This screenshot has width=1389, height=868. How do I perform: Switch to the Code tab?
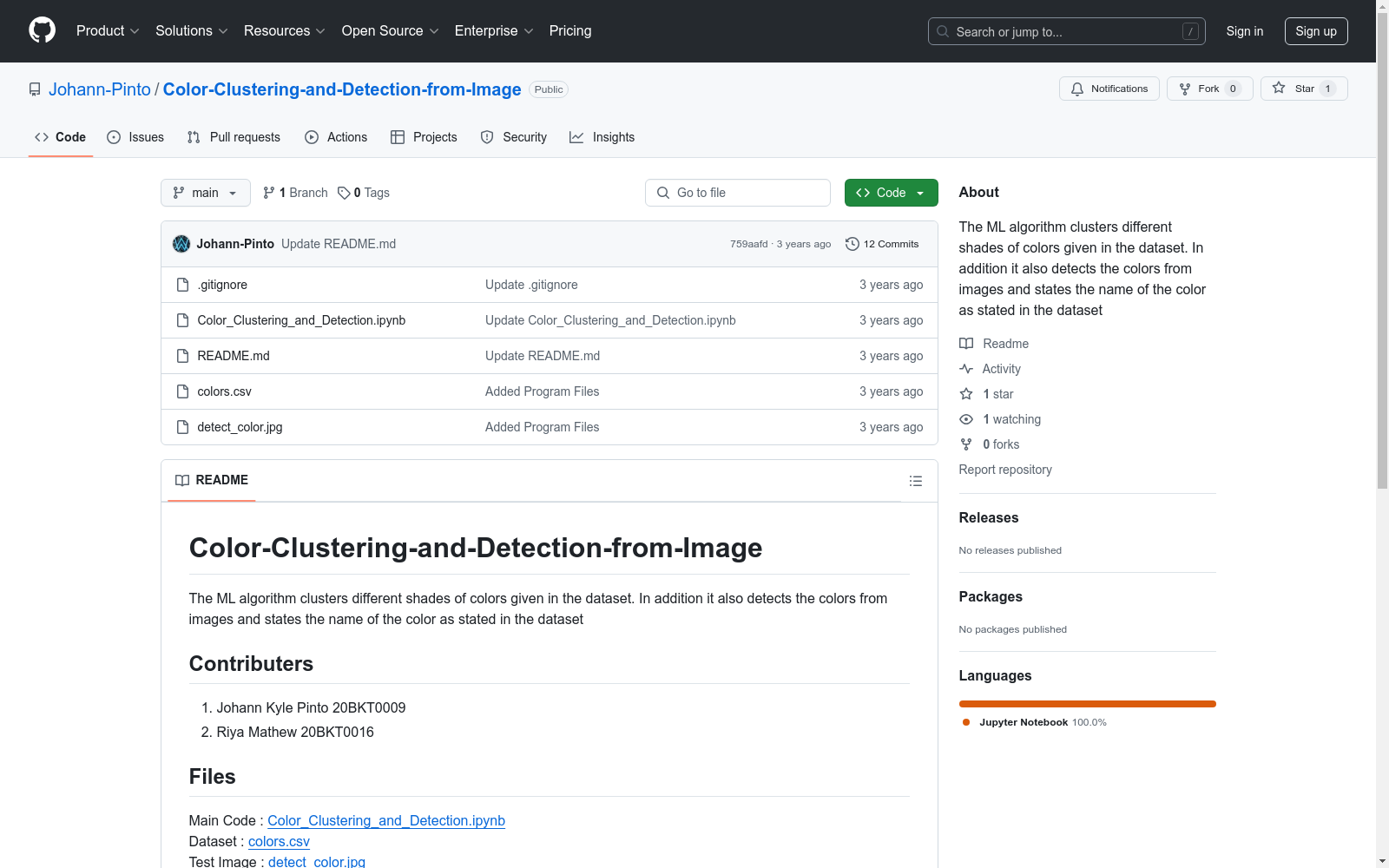(x=60, y=137)
